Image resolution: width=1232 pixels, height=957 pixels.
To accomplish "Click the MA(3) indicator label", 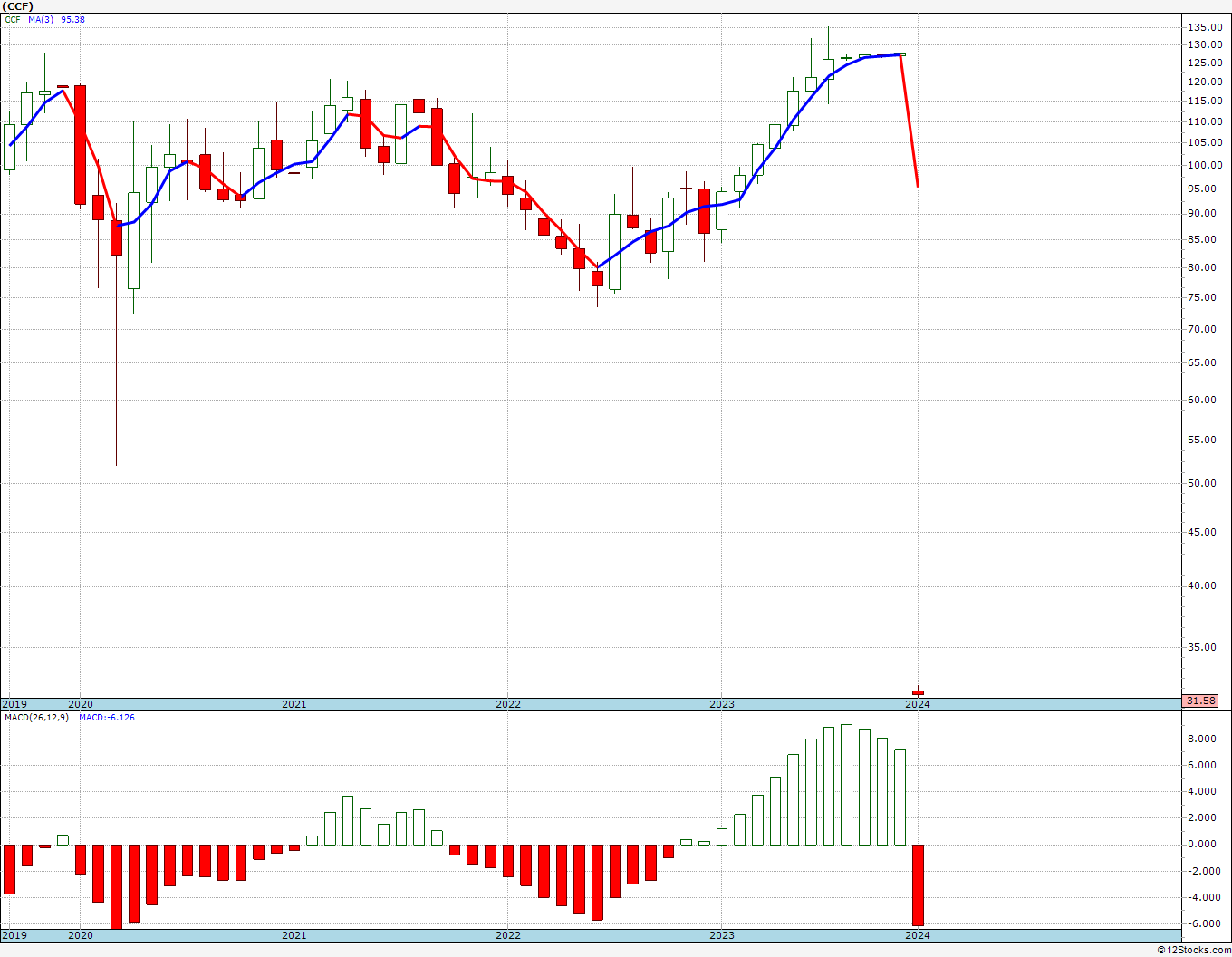I will 42,19.
